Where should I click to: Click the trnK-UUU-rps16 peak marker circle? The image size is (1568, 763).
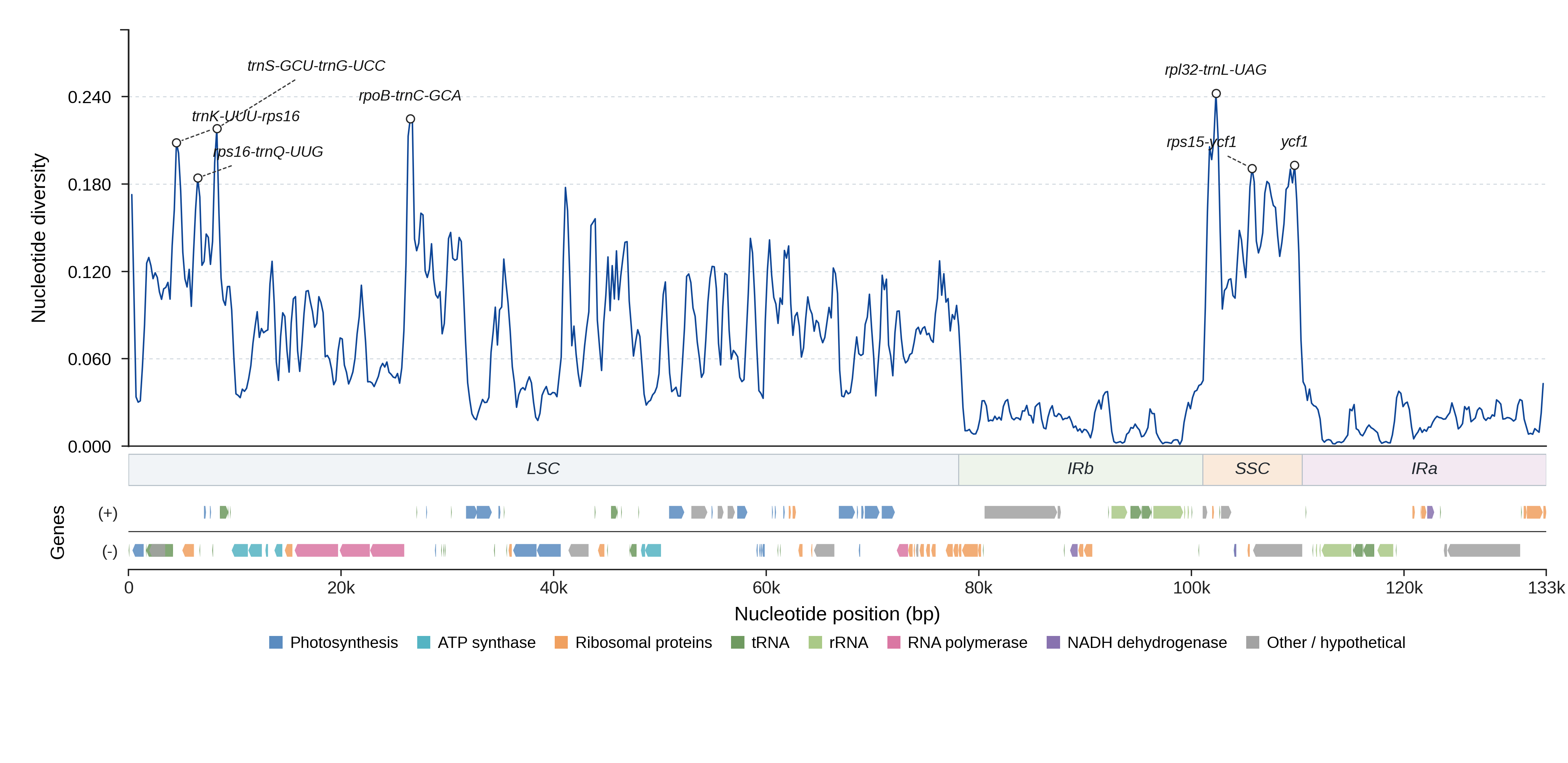click(x=177, y=143)
